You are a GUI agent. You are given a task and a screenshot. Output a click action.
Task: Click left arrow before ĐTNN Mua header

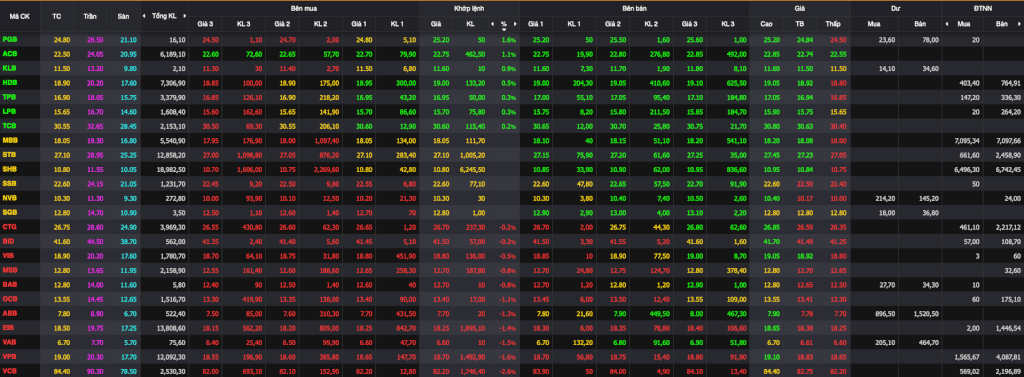[x=948, y=24]
